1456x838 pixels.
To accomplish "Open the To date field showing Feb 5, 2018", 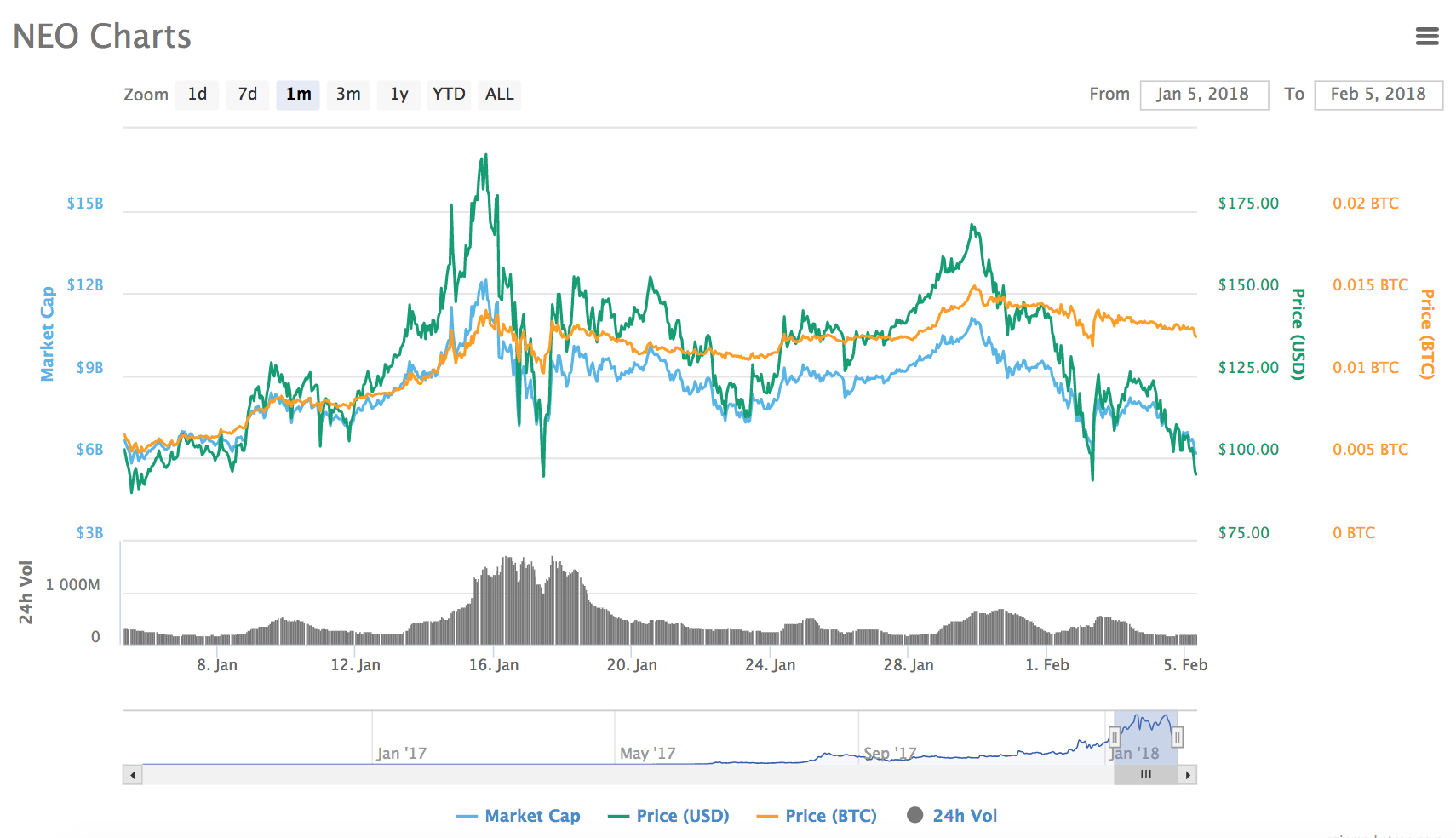I will click(1379, 95).
